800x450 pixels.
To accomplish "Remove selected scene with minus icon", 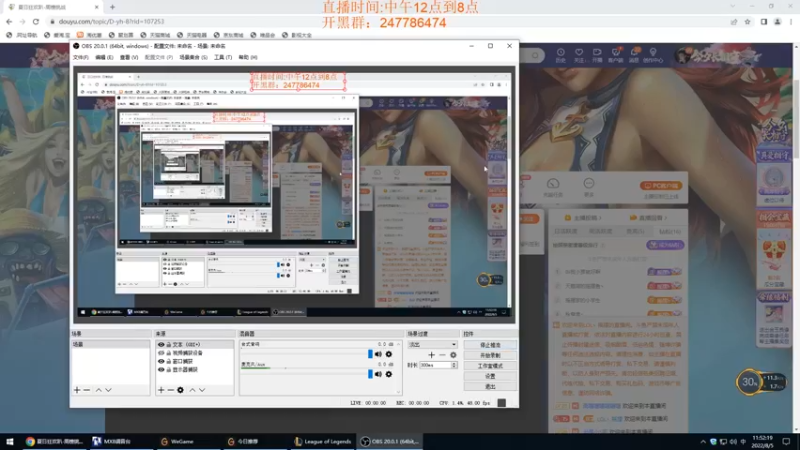I will (87, 390).
